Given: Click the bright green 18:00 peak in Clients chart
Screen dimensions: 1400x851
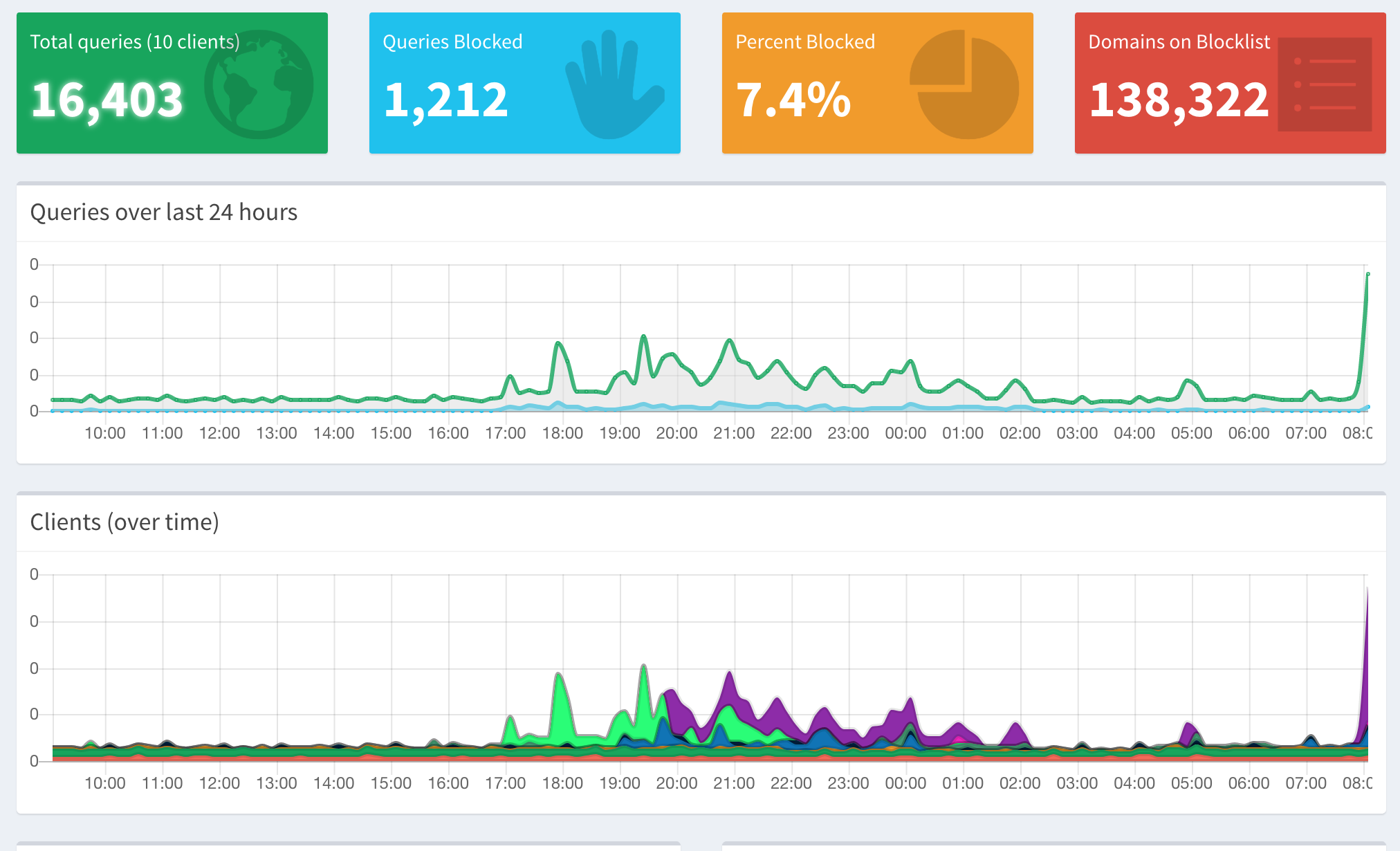Looking at the screenshot, I should 559,692.
